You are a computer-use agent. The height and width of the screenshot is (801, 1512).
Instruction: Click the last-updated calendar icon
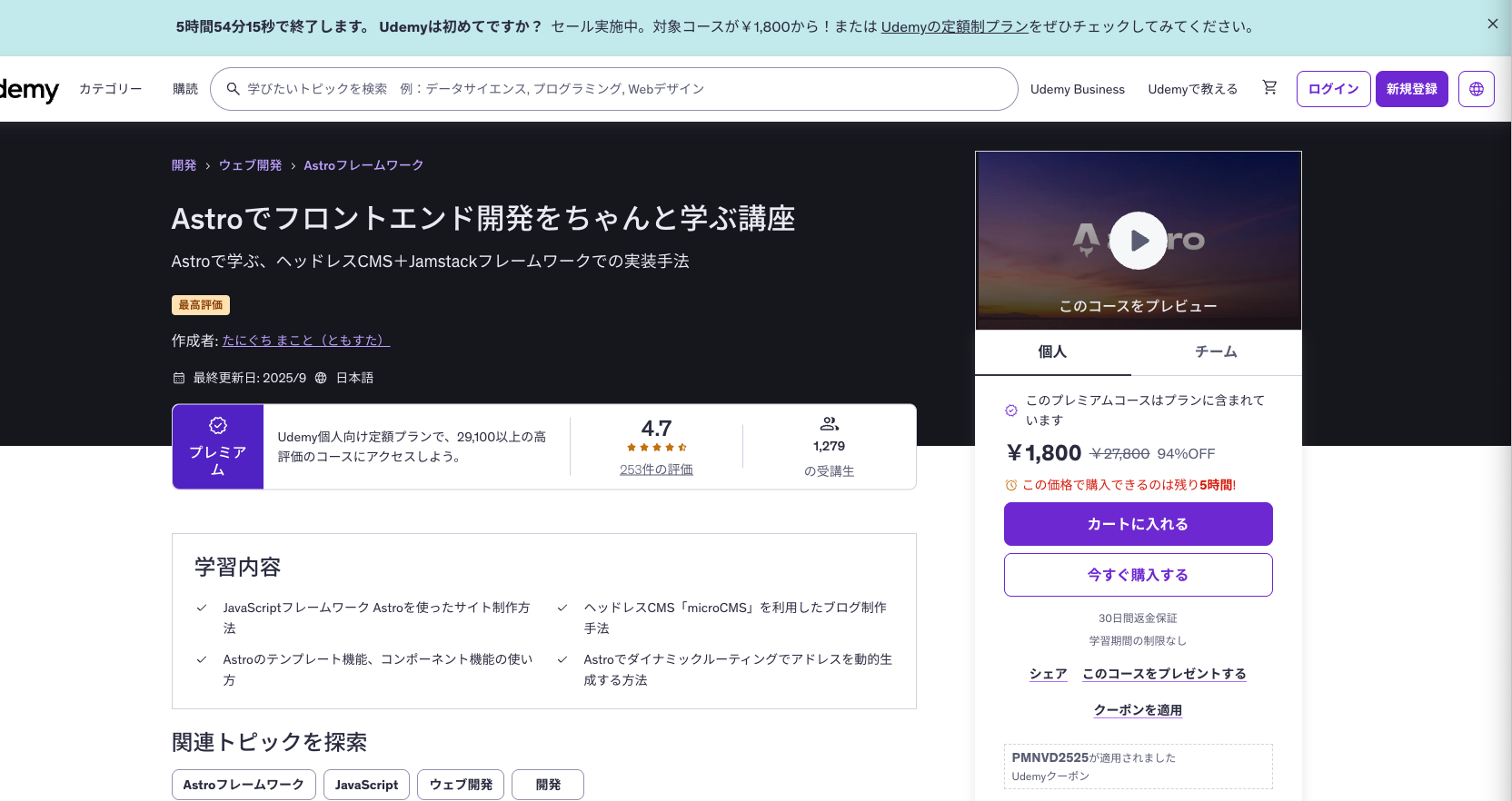[179, 378]
